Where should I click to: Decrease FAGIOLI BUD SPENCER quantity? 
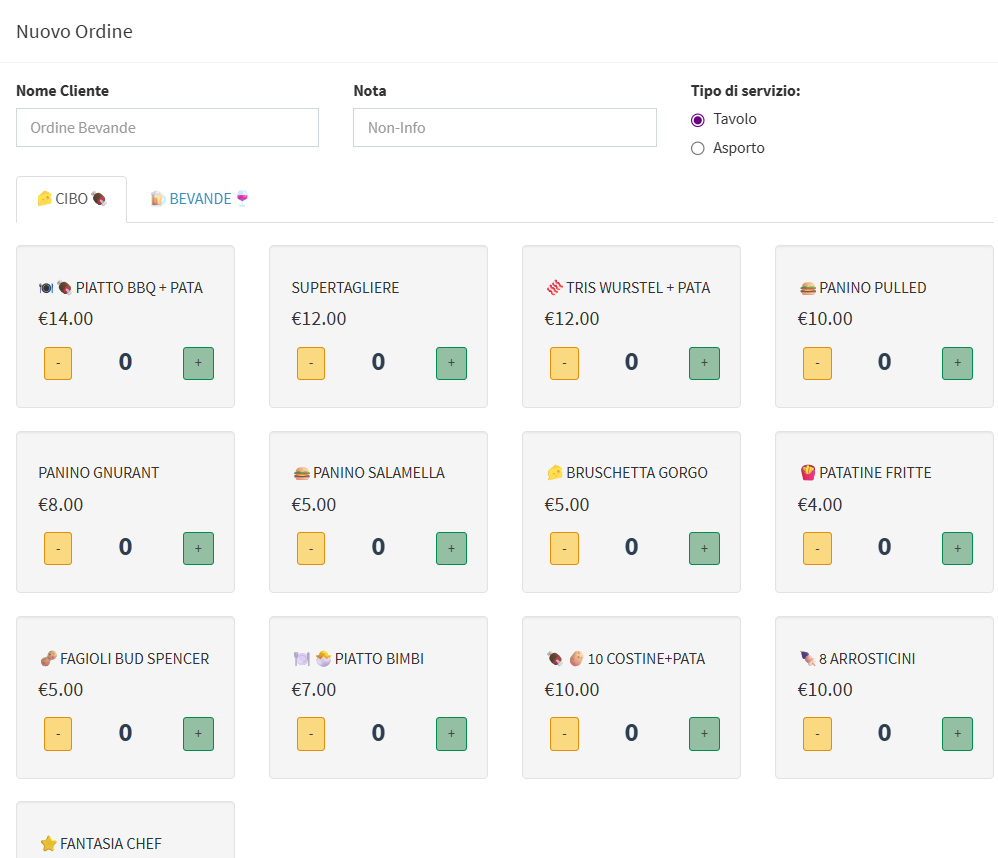(58, 734)
